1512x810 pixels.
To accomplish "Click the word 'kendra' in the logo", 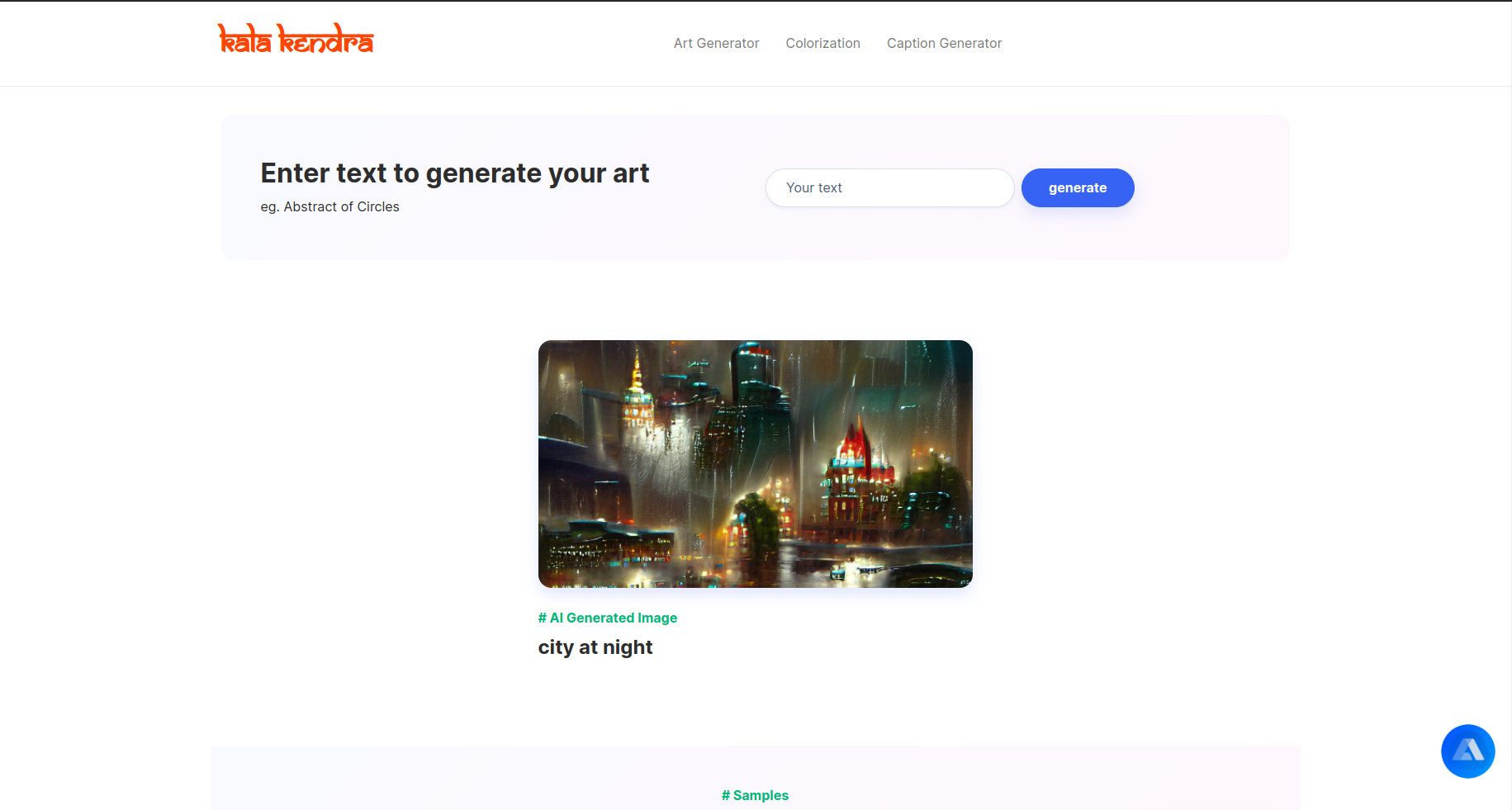I will 326,39.
